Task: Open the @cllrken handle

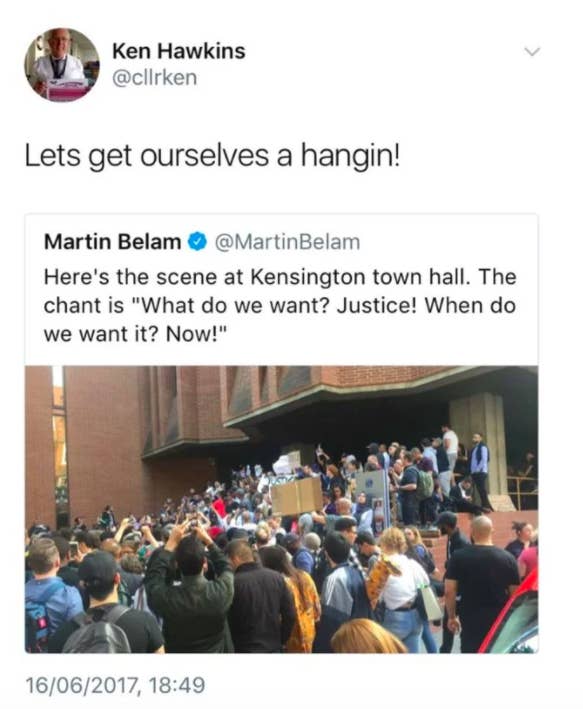Action: tap(154, 78)
